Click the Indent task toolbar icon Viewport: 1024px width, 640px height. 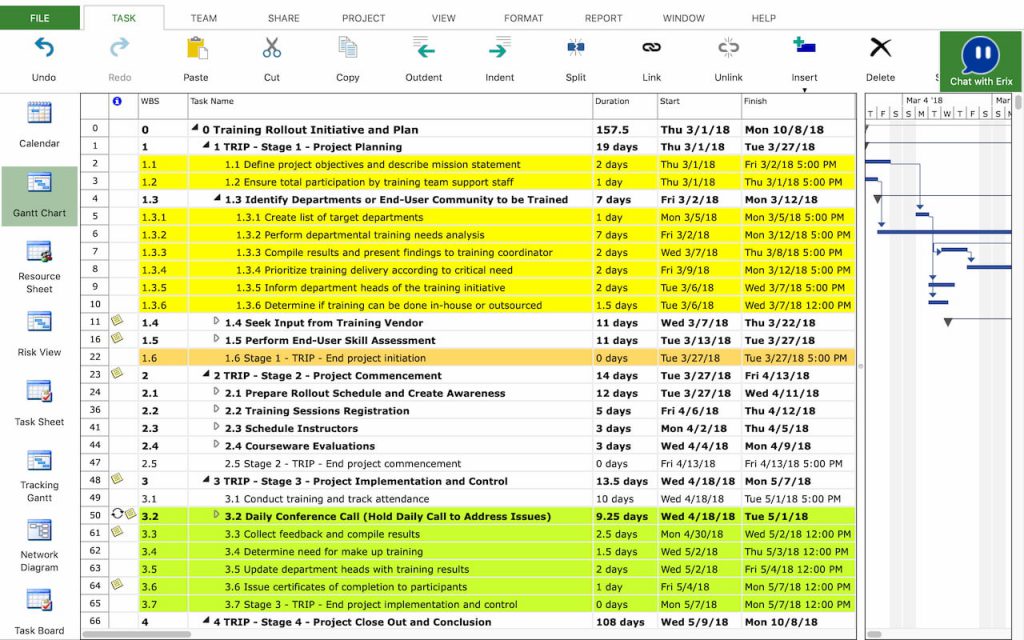(499, 46)
